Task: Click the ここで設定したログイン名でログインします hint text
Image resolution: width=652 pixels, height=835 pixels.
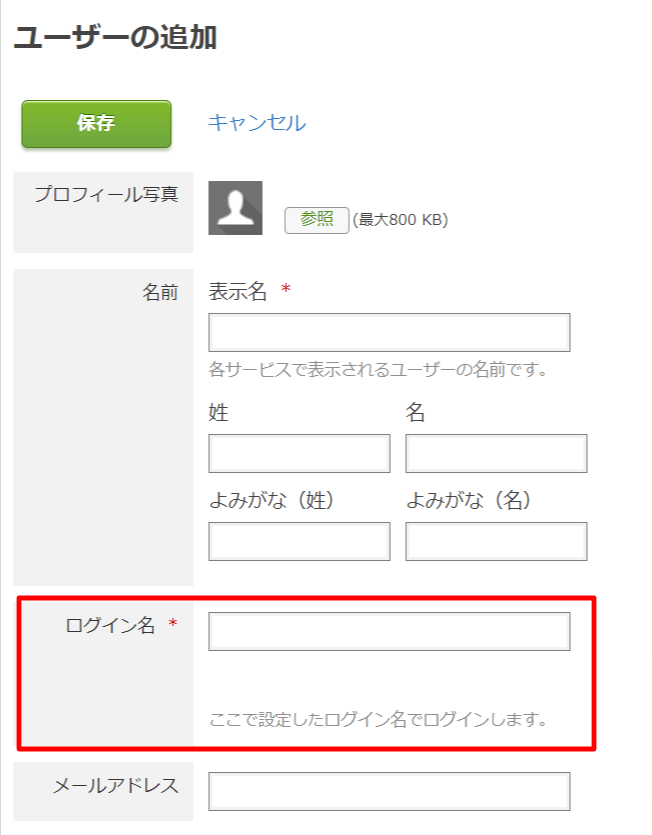Action: [x=378, y=719]
